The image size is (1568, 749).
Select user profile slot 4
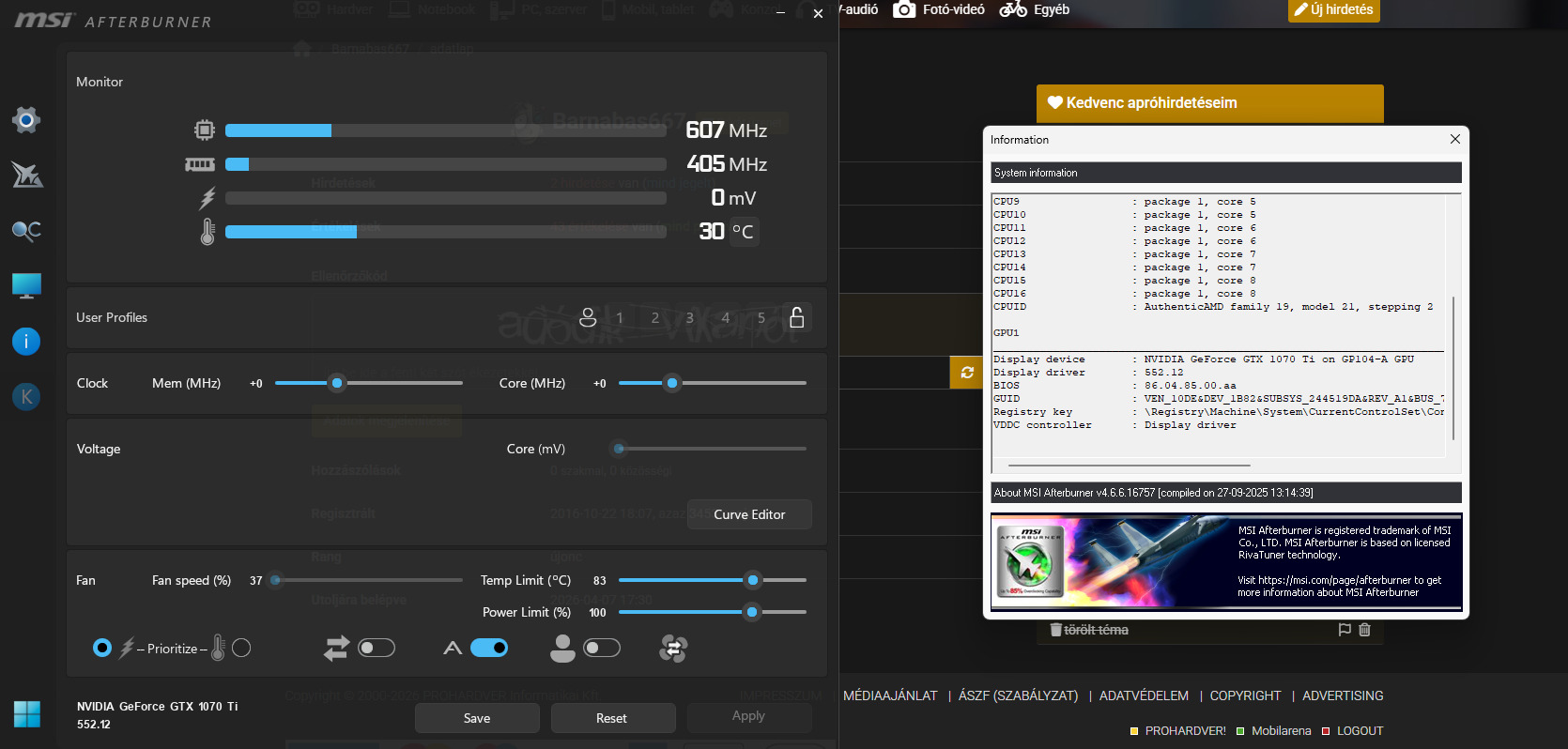(726, 318)
